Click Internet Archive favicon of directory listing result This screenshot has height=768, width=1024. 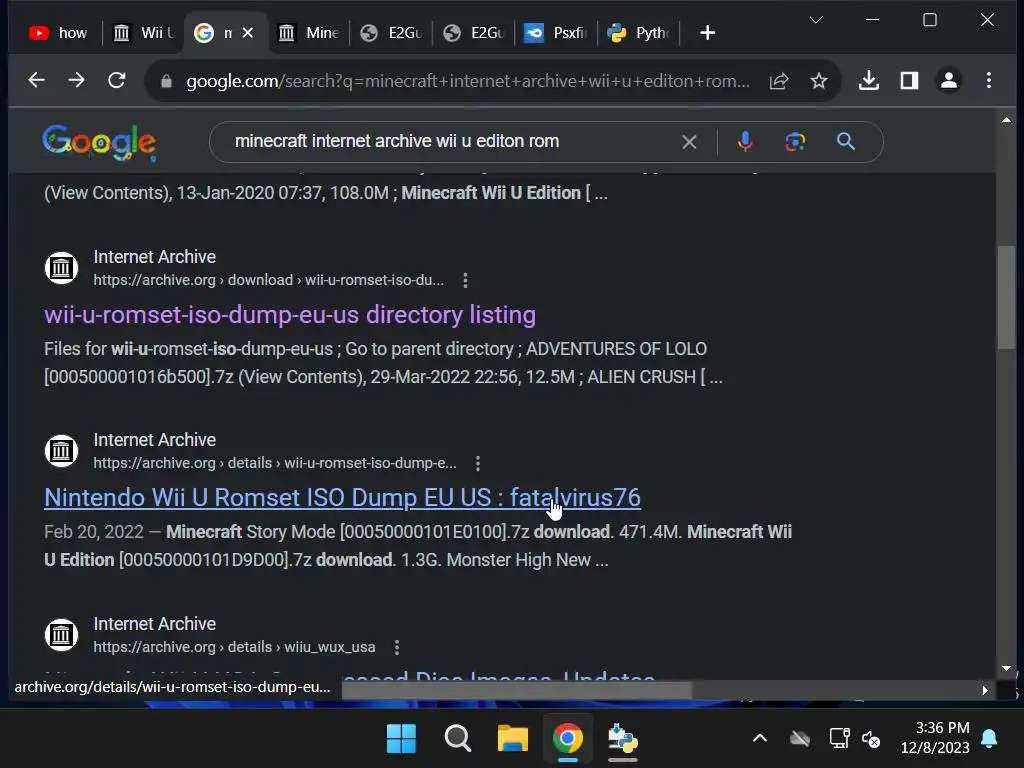pos(61,268)
